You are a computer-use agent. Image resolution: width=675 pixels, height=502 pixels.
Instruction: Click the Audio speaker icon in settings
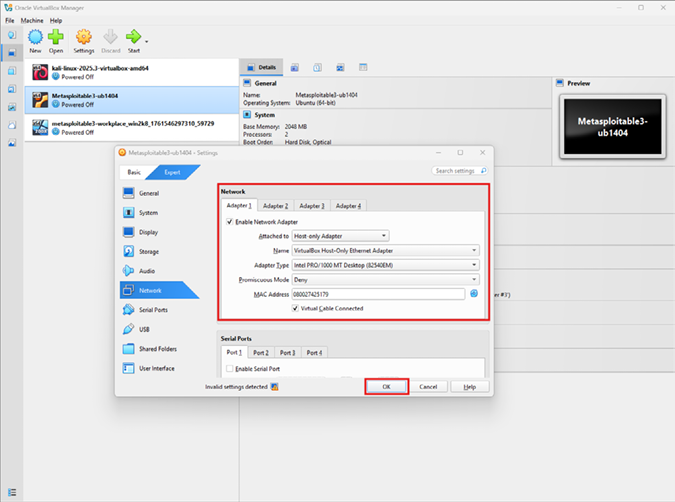click(128, 270)
